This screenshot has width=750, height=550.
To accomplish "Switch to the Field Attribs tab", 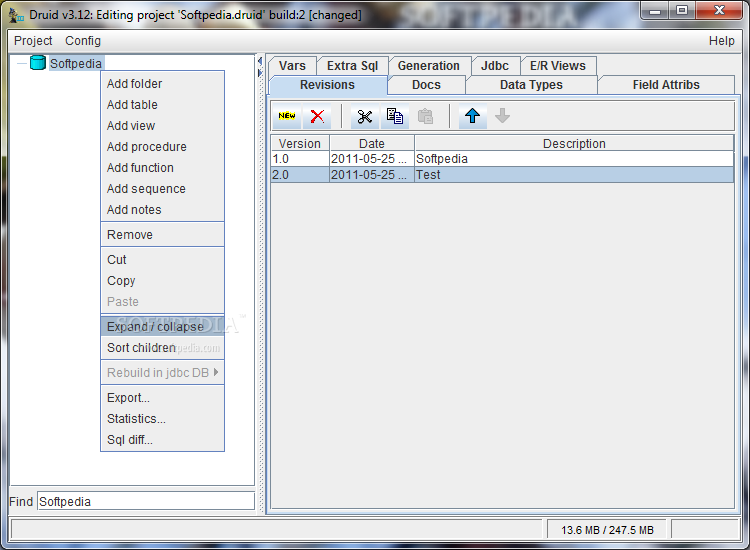I will coord(666,85).
